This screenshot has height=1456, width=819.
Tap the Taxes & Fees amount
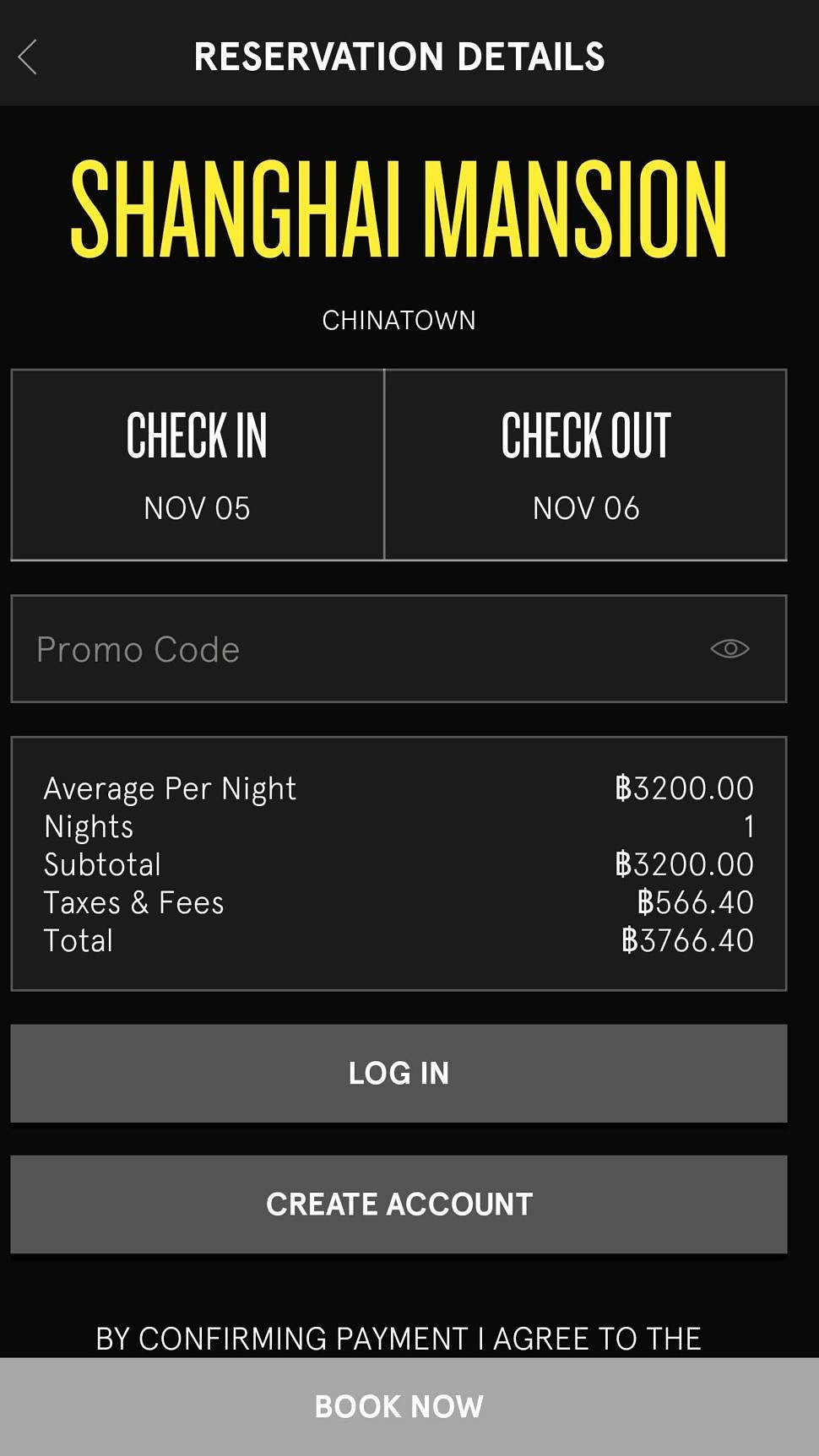pos(695,902)
